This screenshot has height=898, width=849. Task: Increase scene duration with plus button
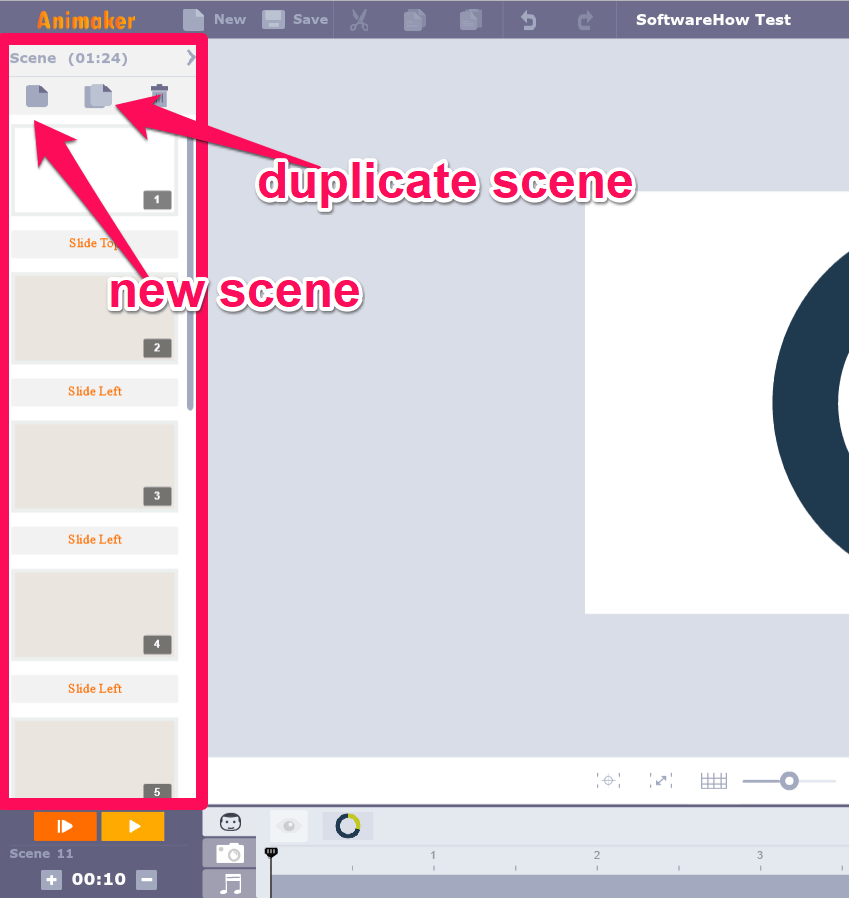tap(51, 880)
